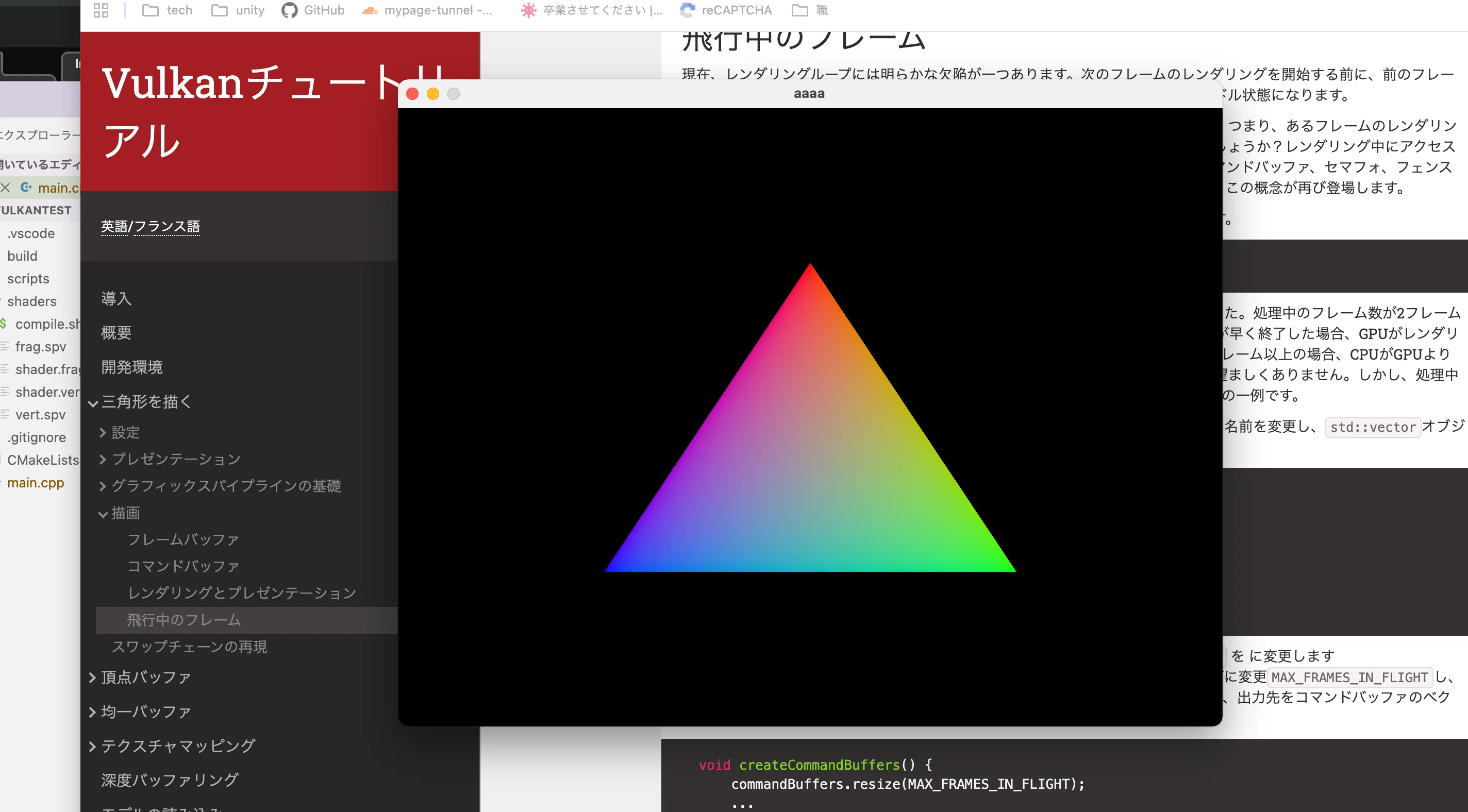Open the コマンドバッファ page

click(x=183, y=566)
